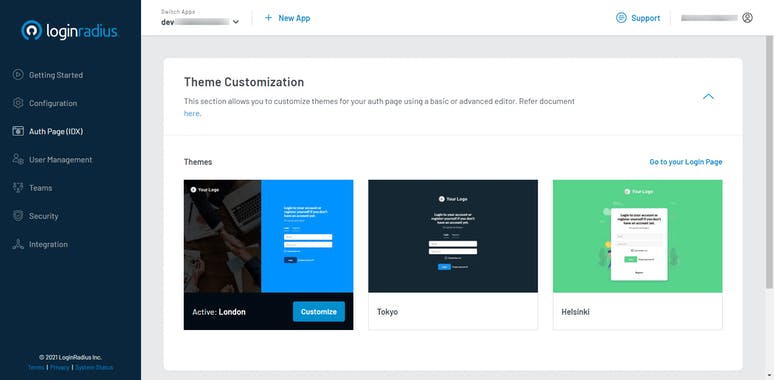Screen dimensions: 774x380
Task: Open the Getting Started section
Action: point(56,75)
